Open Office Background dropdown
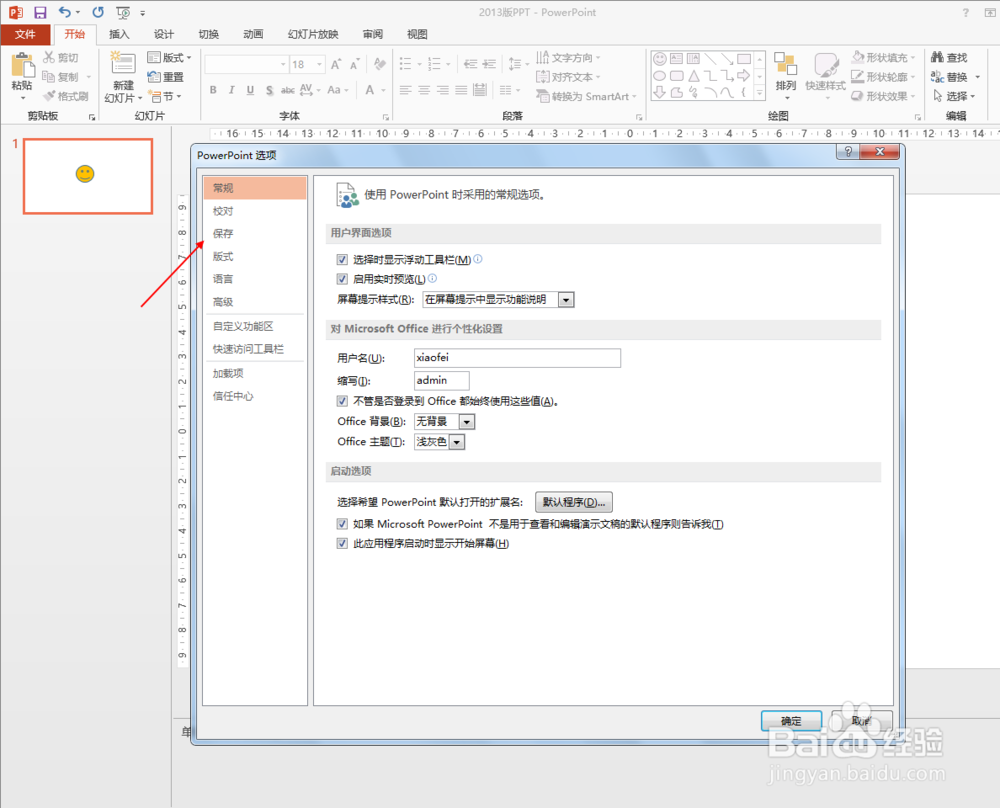The width and height of the screenshot is (1000, 808). coord(467,422)
